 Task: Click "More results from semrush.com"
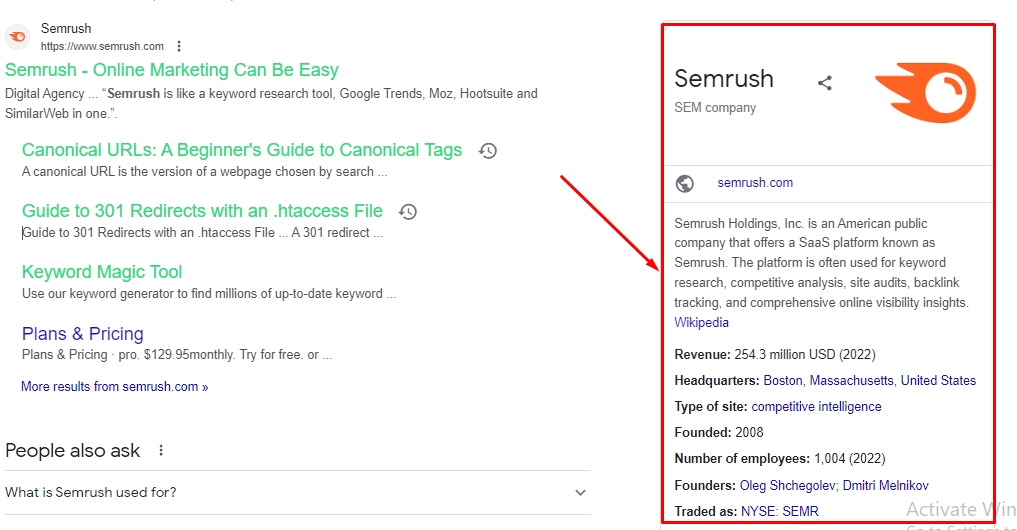(x=115, y=386)
